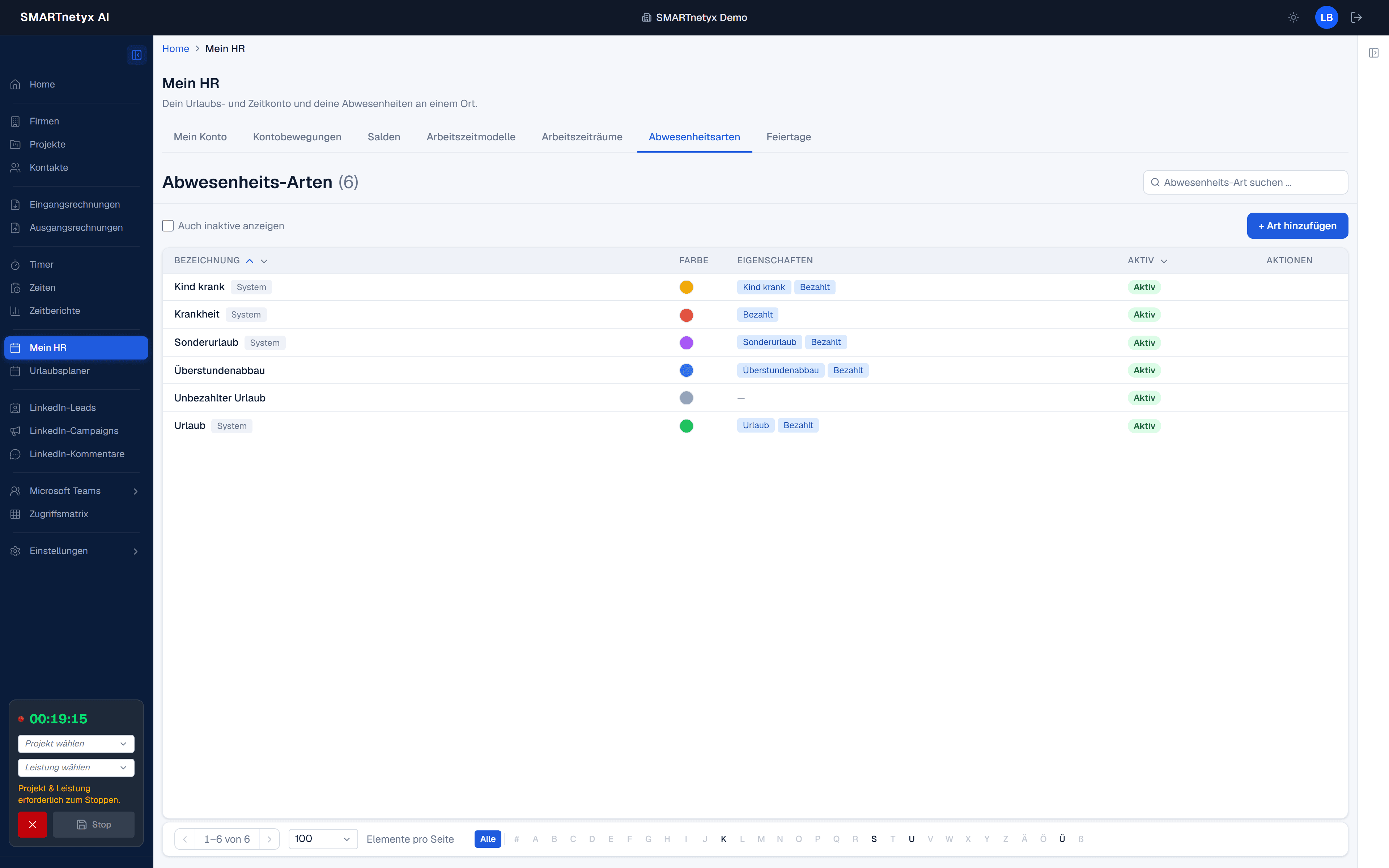Focus Abwesenheits-Art suchen search field
The width and height of the screenshot is (1389, 868).
click(x=1245, y=183)
